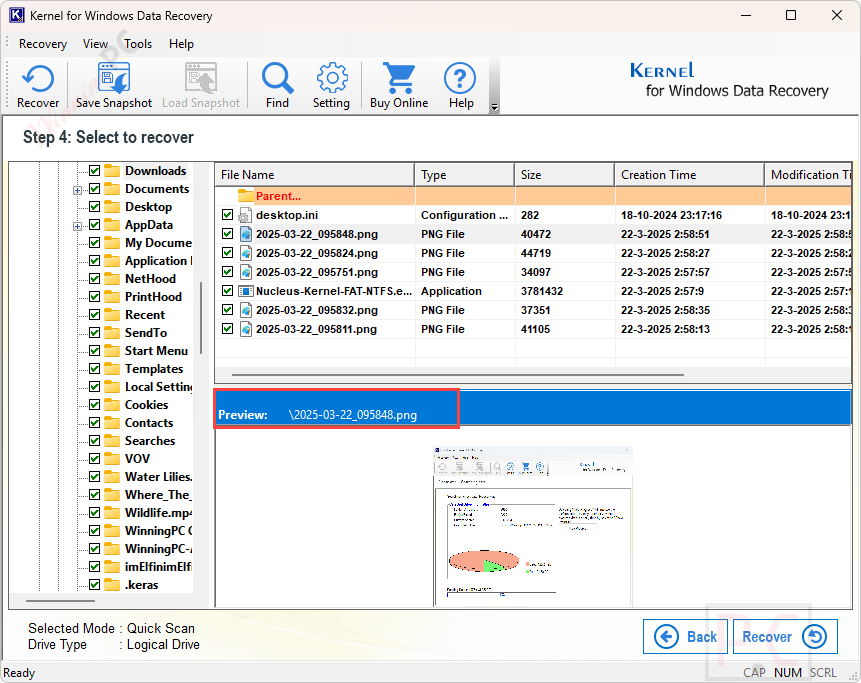Viewport: 861px width, 683px height.
Task: Select the Water Lilies folder in tree
Action: pyautogui.click(x=158, y=477)
